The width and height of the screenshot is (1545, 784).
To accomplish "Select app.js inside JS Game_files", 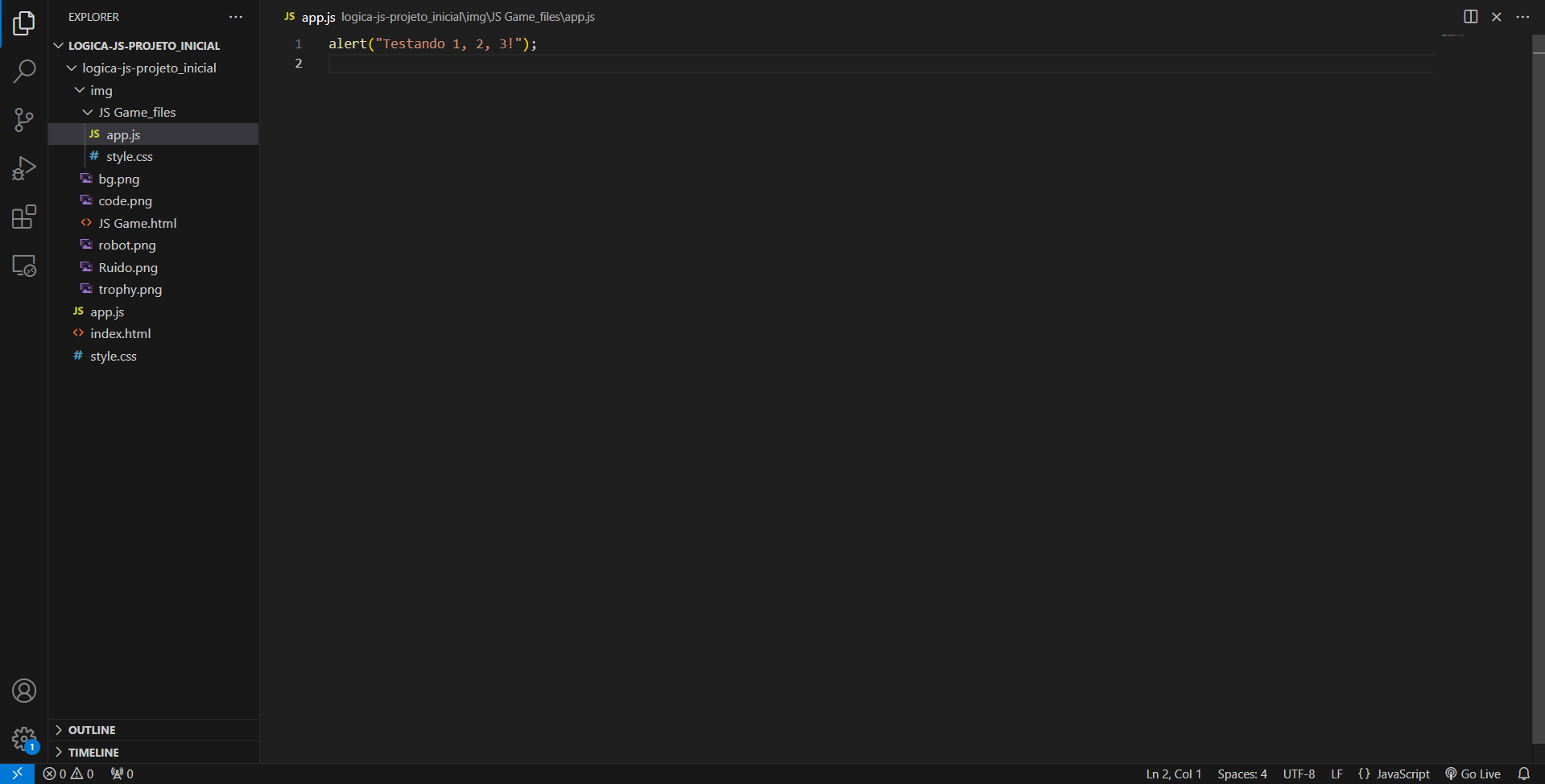I will [154, 134].
